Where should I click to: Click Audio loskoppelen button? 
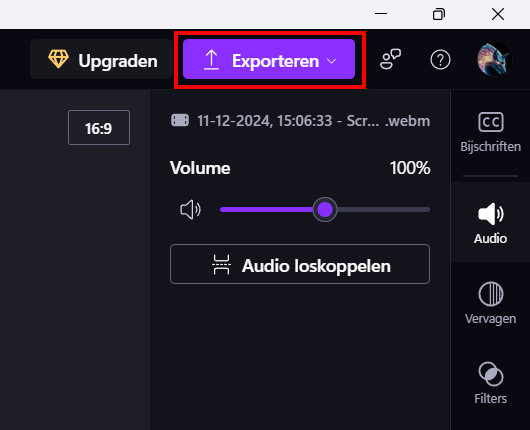tap(300, 264)
